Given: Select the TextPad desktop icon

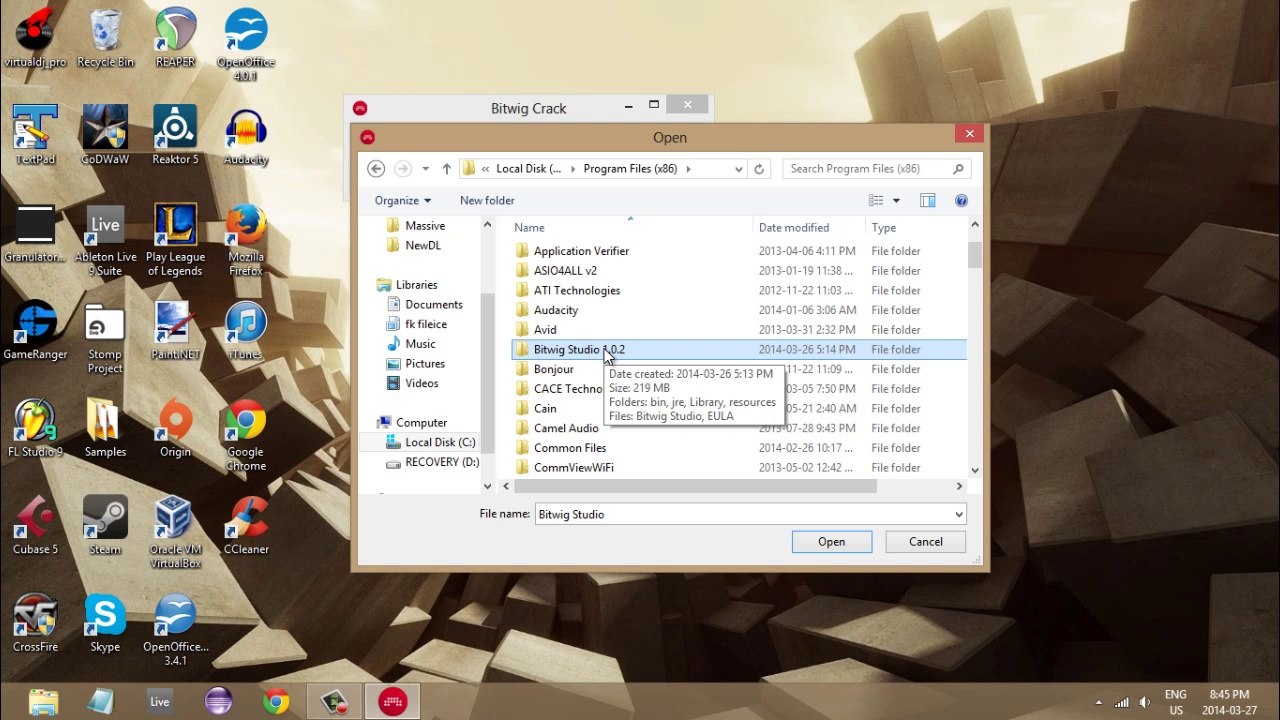Looking at the screenshot, I should 35,135.
